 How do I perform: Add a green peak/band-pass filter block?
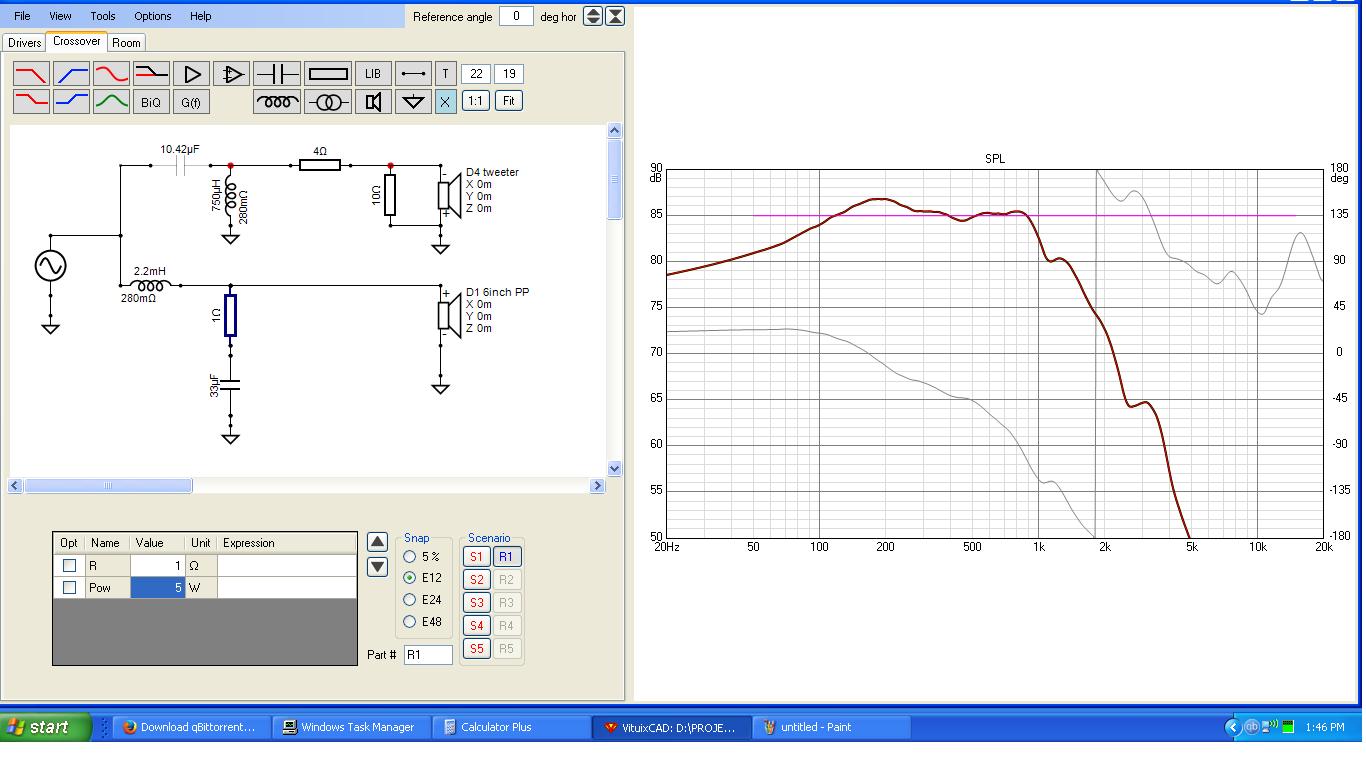click(x=111, y=101)
